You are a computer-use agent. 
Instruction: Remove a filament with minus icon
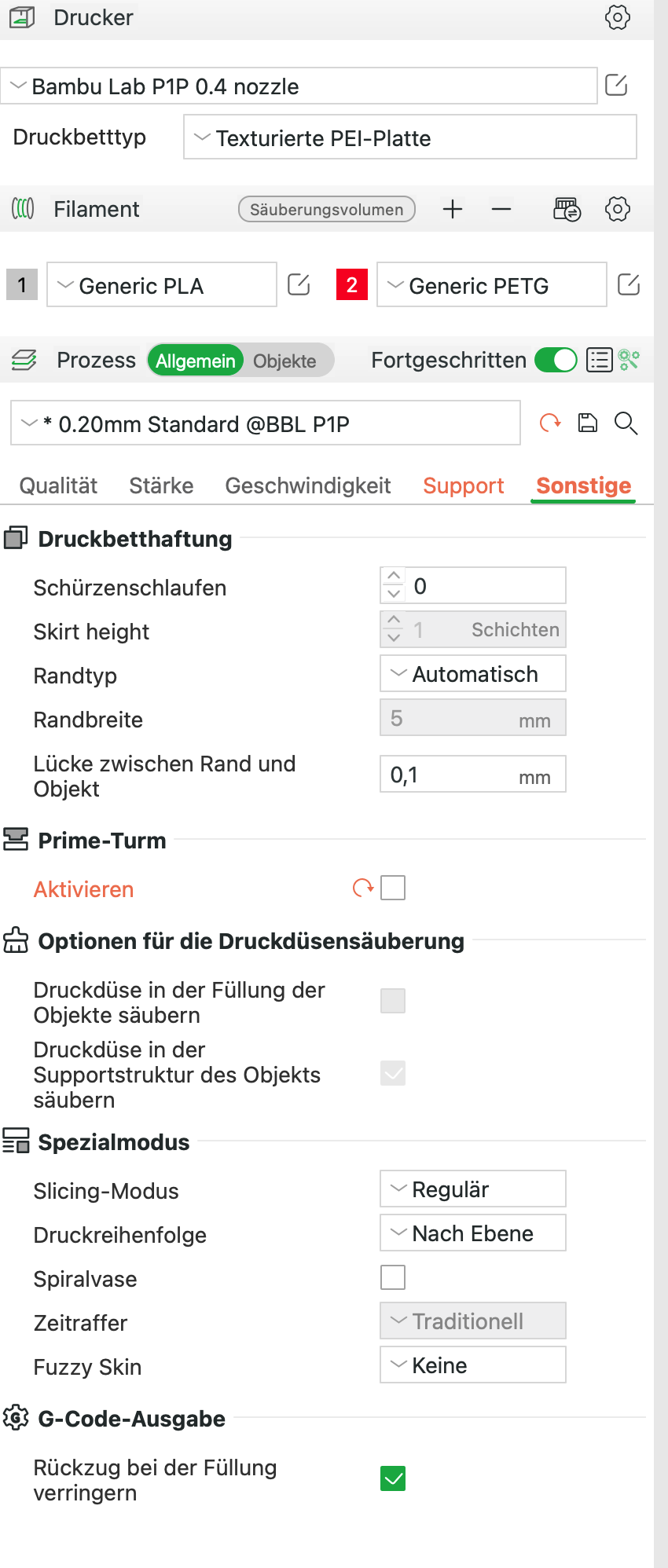coord(501,209)
